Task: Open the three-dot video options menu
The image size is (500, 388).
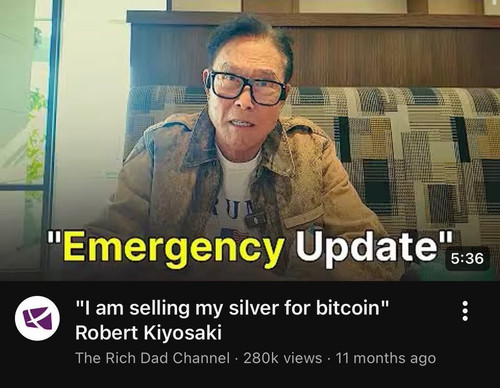Action: click(465, 311)
